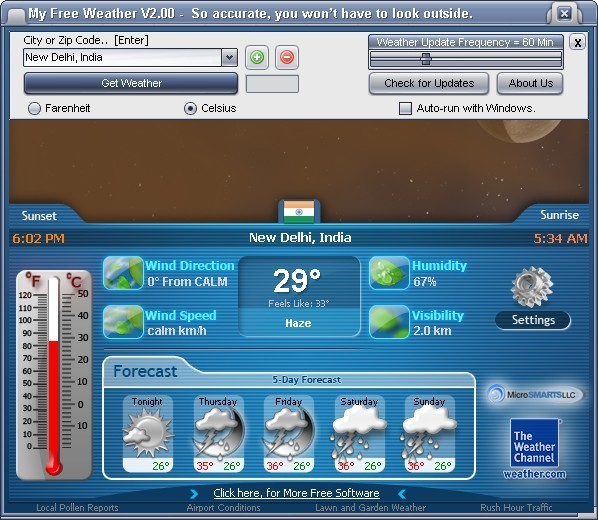Select the Celsius radio button
This screenshot has height=520, width=598.
pos(190,108)
